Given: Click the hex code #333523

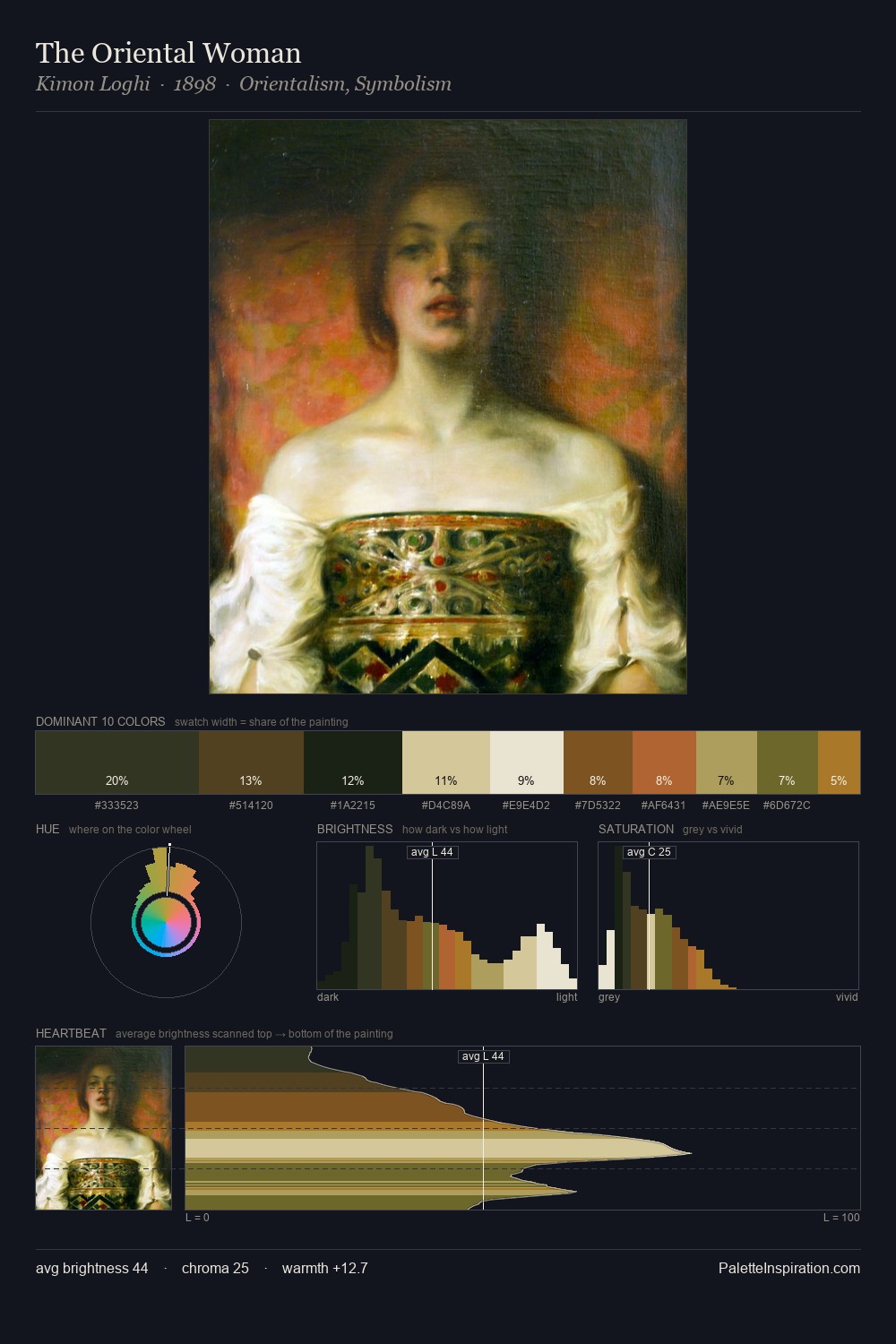Looking at the screenshot, I should coord(116,806).
